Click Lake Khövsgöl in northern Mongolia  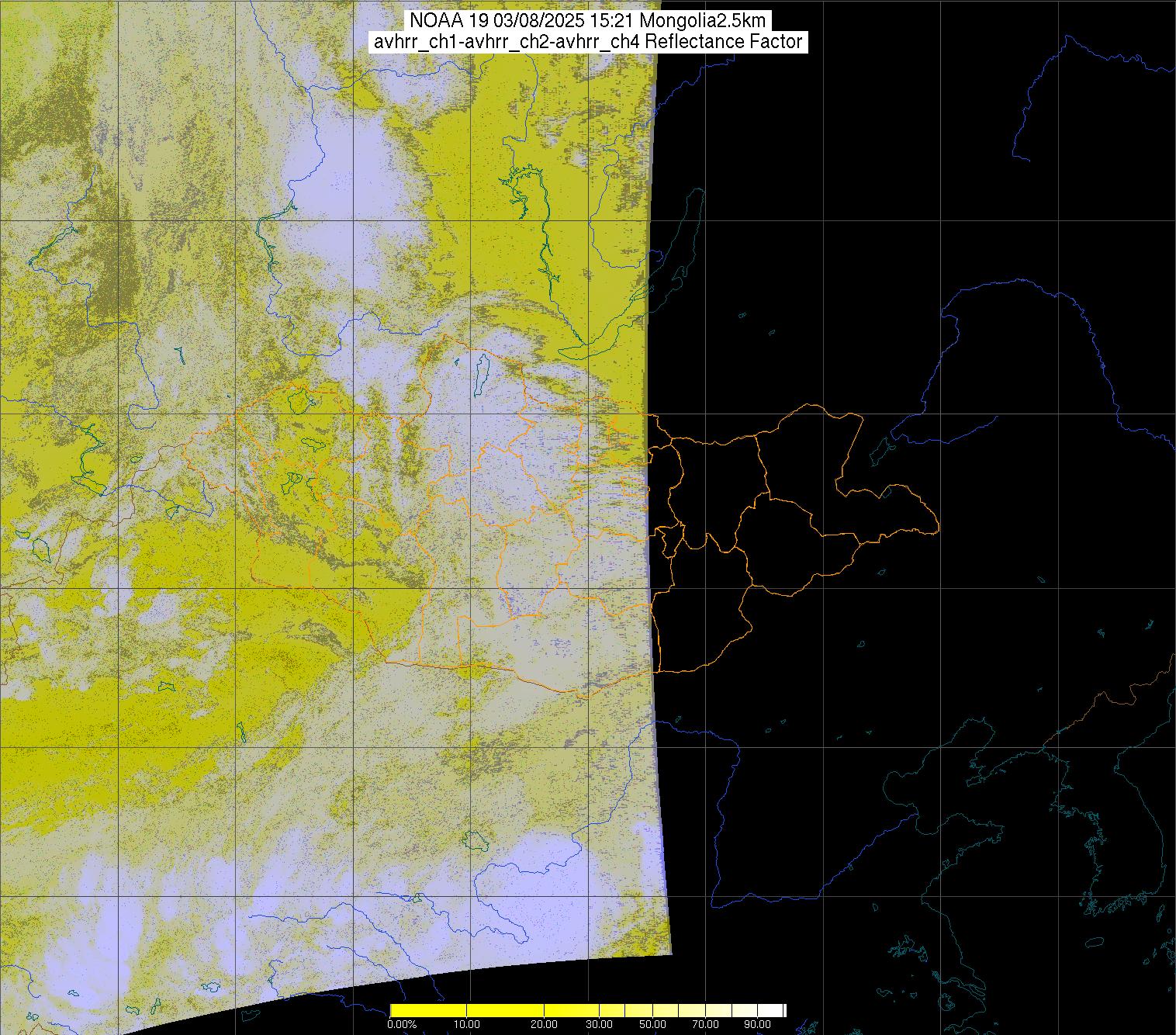(480, 372)
